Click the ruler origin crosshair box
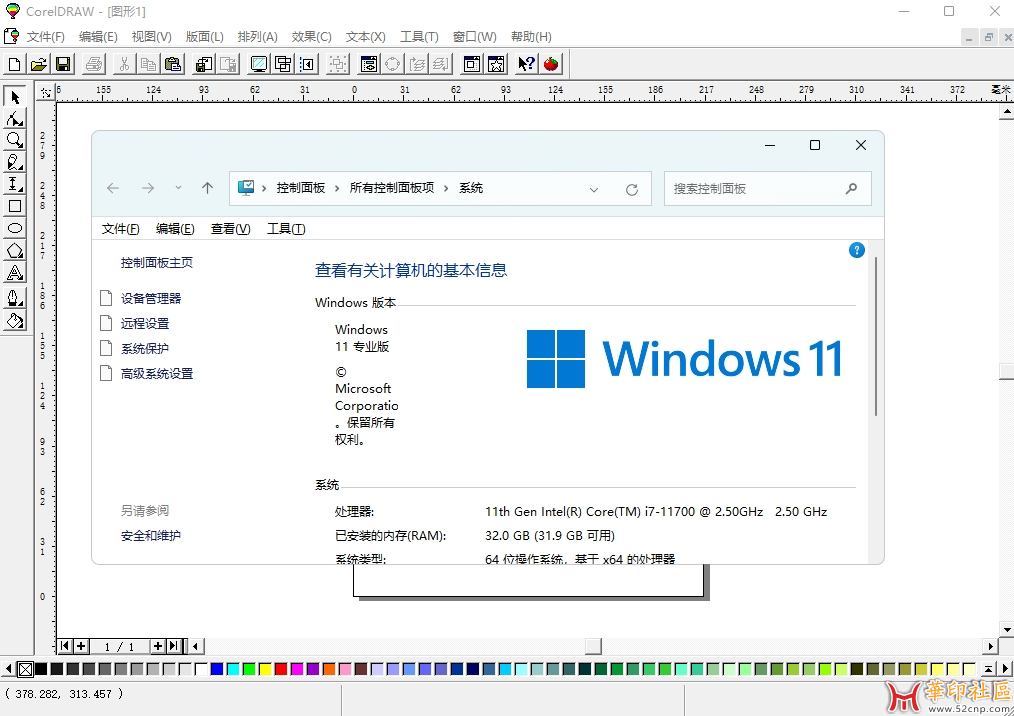Screen dimensions: 1014x716 coord(46,93)
